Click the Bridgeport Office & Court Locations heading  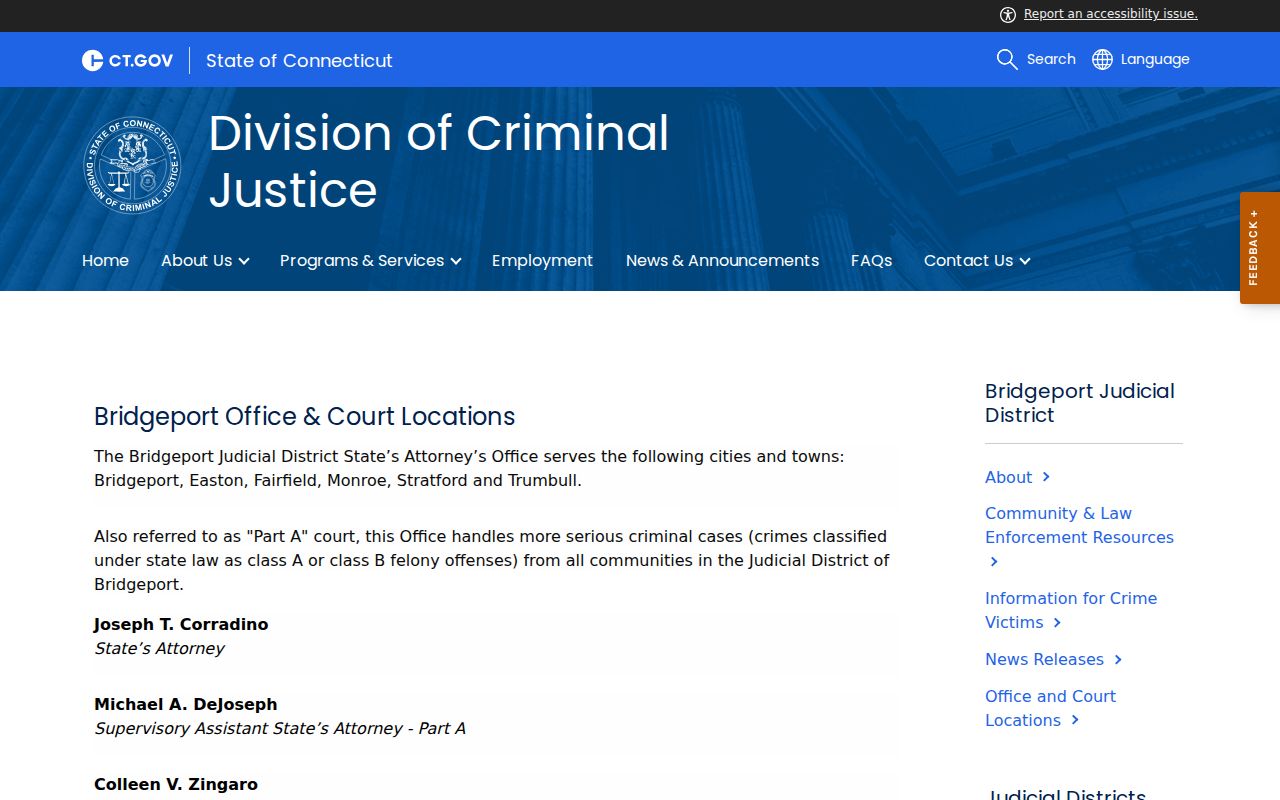(x=305, y=416)
